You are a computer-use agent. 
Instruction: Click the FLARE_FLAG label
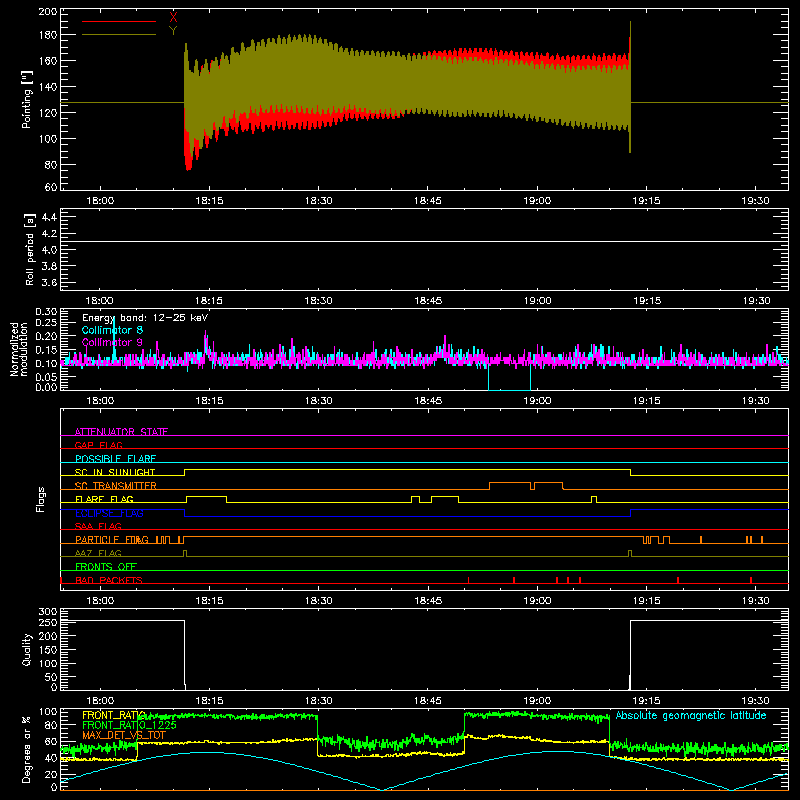tap(104, 499)
